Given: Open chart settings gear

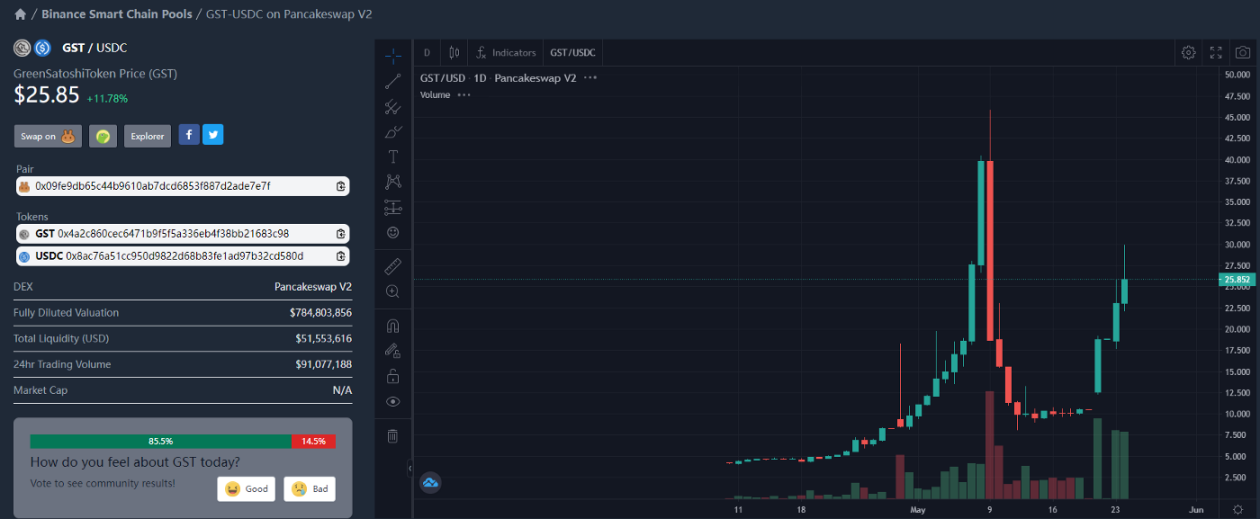Looking at the screenshot, I should click(1188, 53).
